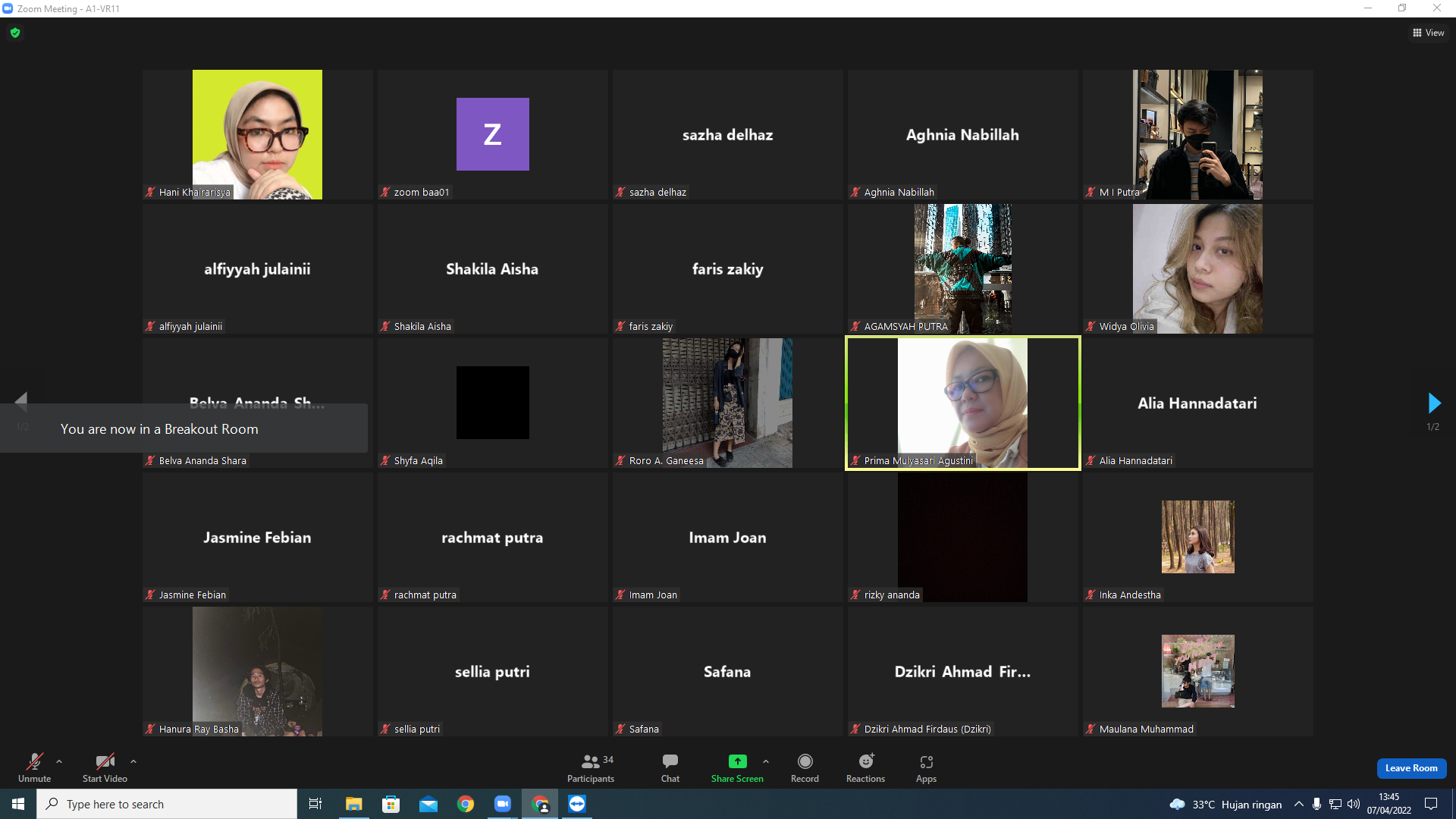The image size is (1456, 819).
Task: Open clock and calendar at 13:45
Action: 1389,804
